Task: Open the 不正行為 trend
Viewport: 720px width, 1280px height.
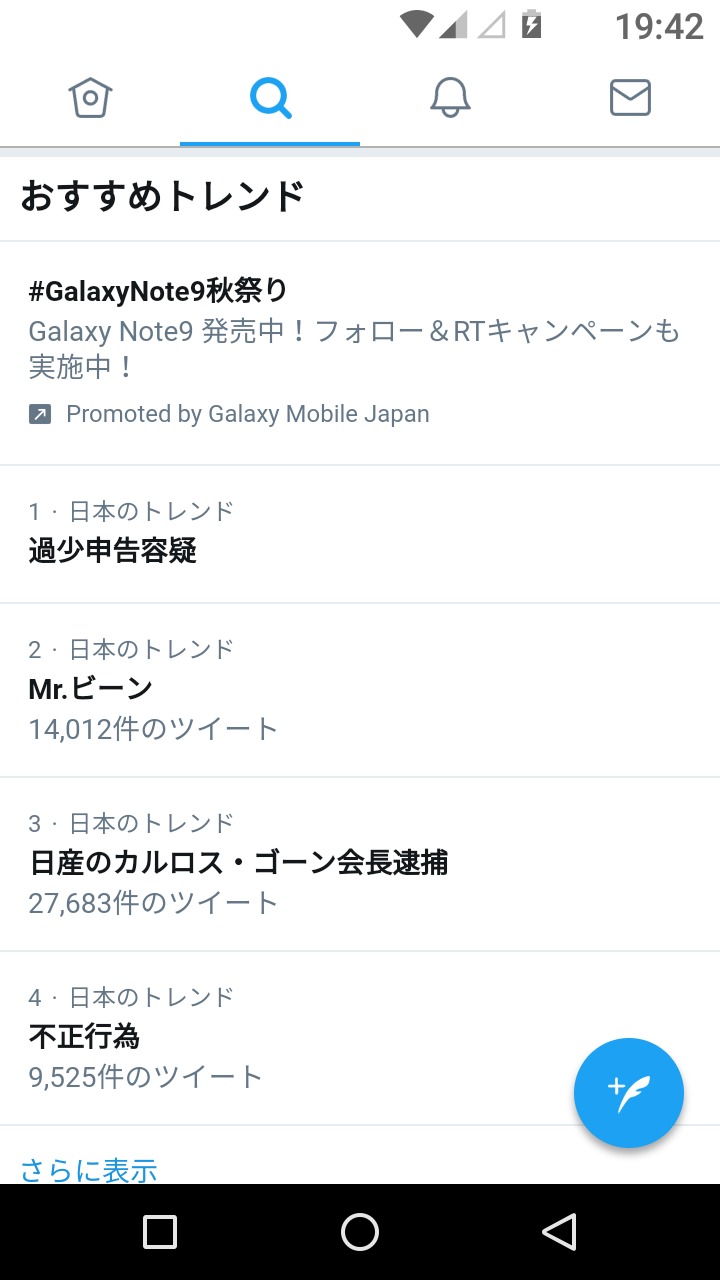Action: coord(84,1036)
